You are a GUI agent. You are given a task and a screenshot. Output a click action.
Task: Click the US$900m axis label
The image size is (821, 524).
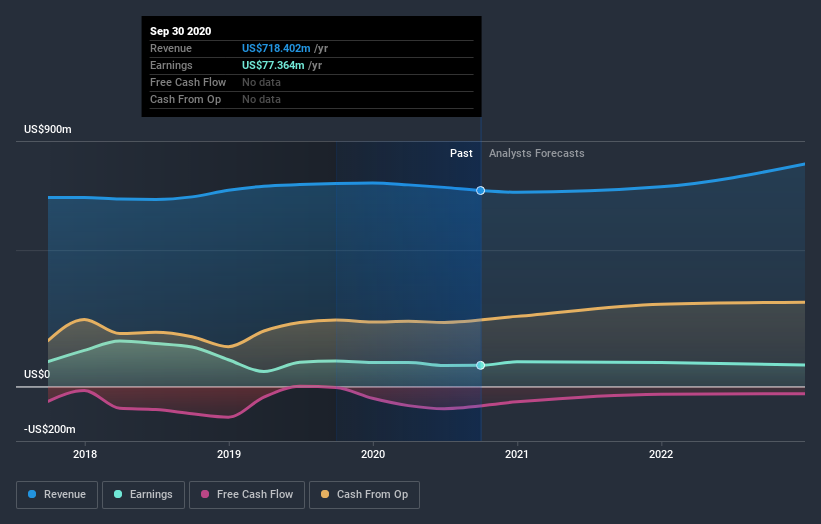coord(48,129)
